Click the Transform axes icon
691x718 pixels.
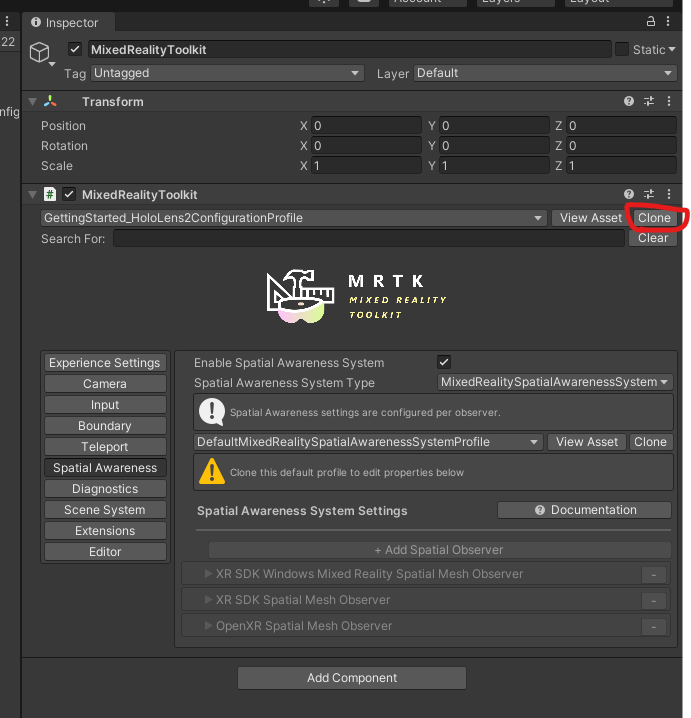click(x=50, y=101)
